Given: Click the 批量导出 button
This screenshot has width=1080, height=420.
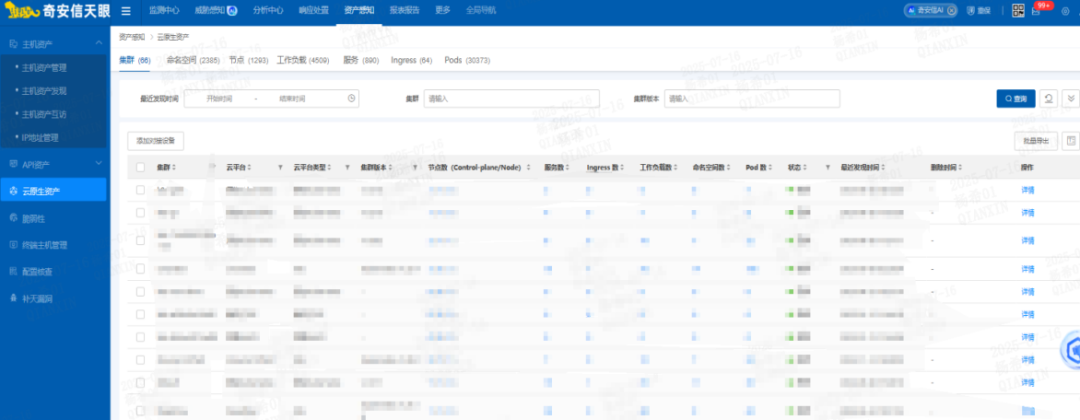Looking at the screenshot, I should point(1036,141).
